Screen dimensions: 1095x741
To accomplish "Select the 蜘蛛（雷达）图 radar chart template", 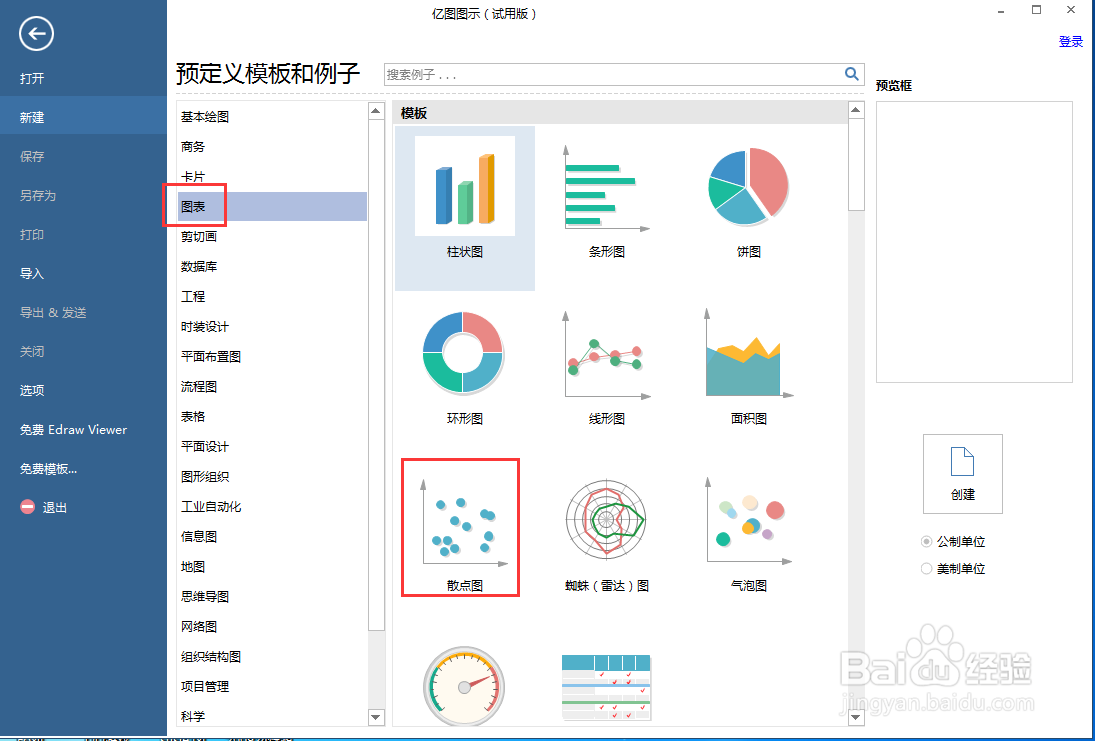I will [607, 534].
